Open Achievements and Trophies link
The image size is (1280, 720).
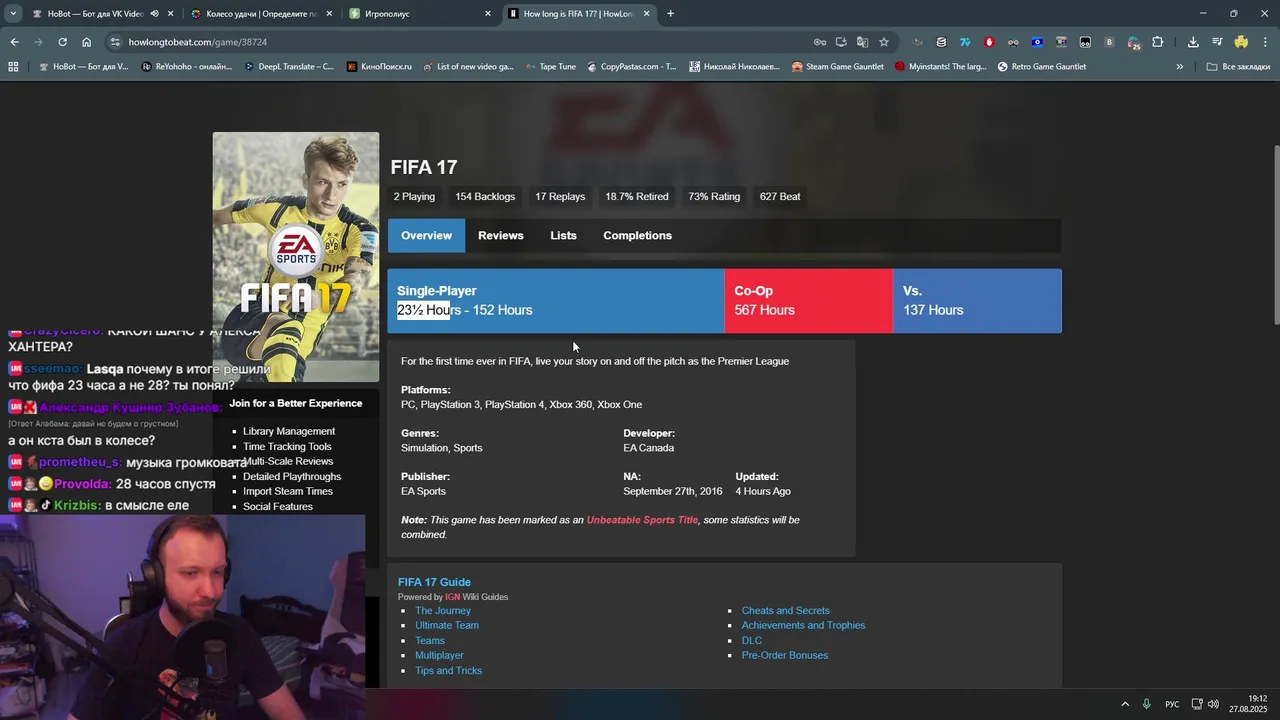click(803, 626)
